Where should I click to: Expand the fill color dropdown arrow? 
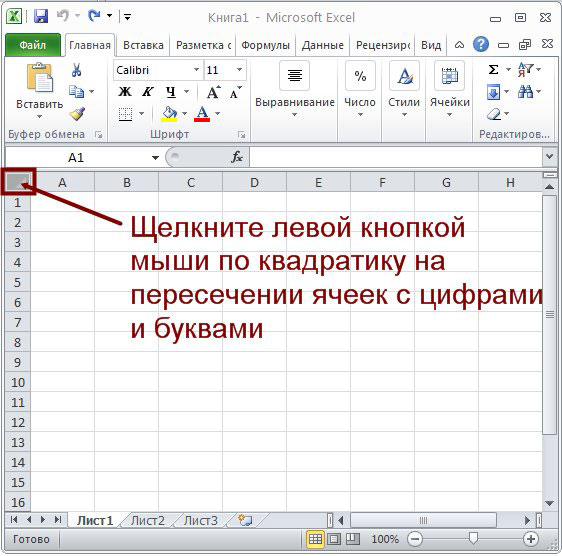pyautogui.click(x=184, y=114)
